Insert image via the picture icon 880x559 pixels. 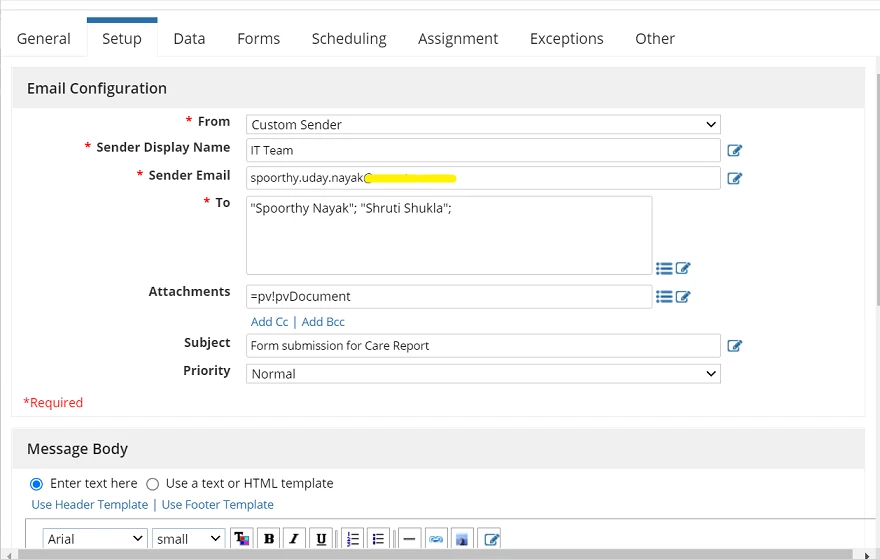click(462, 539)
